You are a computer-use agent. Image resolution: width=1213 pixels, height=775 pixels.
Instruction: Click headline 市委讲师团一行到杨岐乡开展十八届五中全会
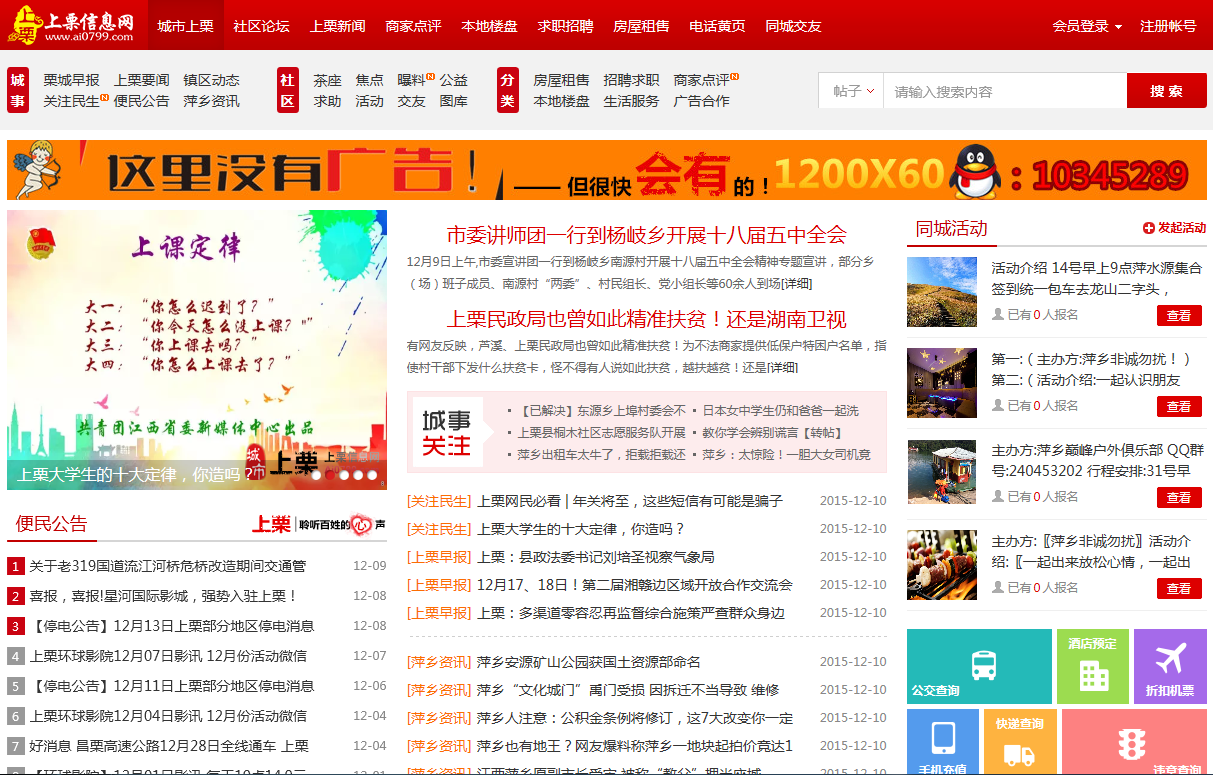pos(646,235)
